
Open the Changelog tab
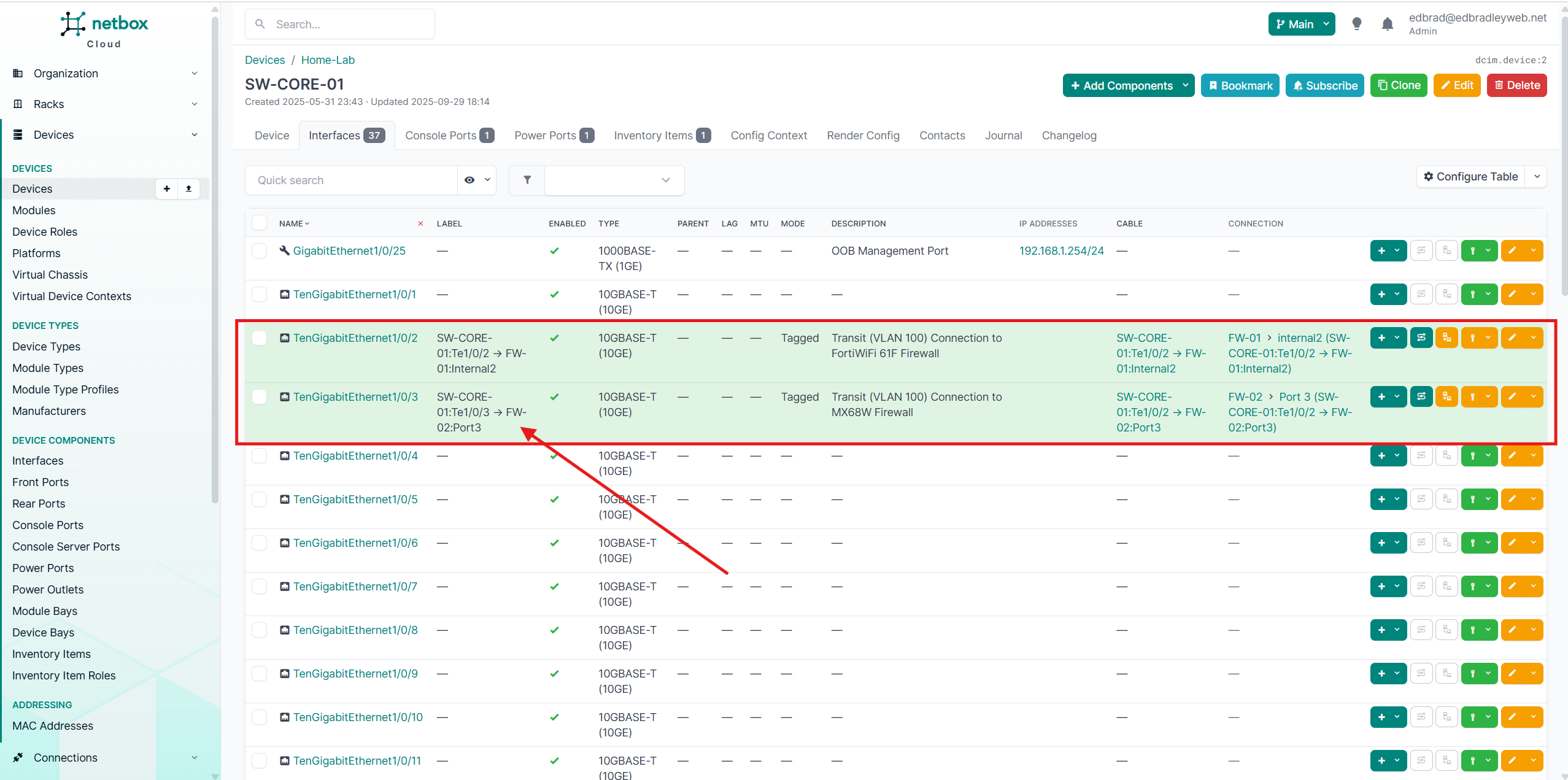pos(1068,135)
